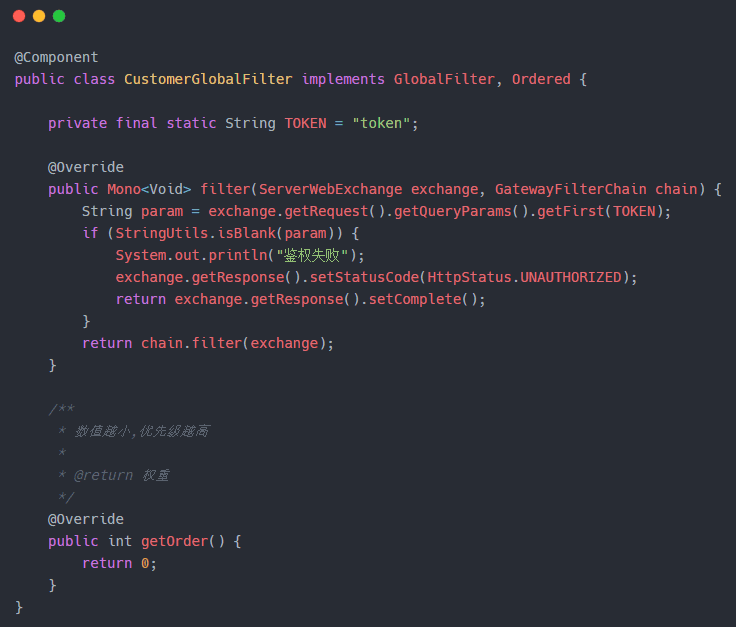The height and width of the screenshot is (627, 736).
Task: Click the @Override above the filter method
Action: click(85, 167)
